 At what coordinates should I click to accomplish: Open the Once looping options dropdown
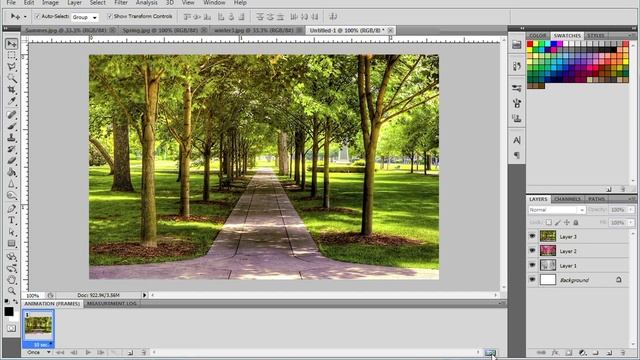coord(38,352)
